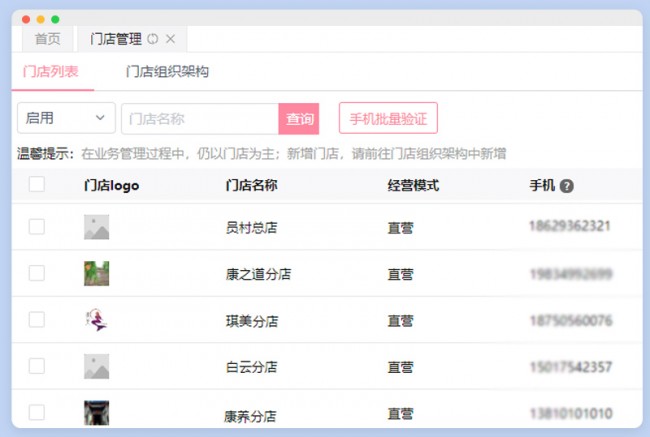
Task: Open the 康之道分店 logo thumbnail
Action: [96, 273]
